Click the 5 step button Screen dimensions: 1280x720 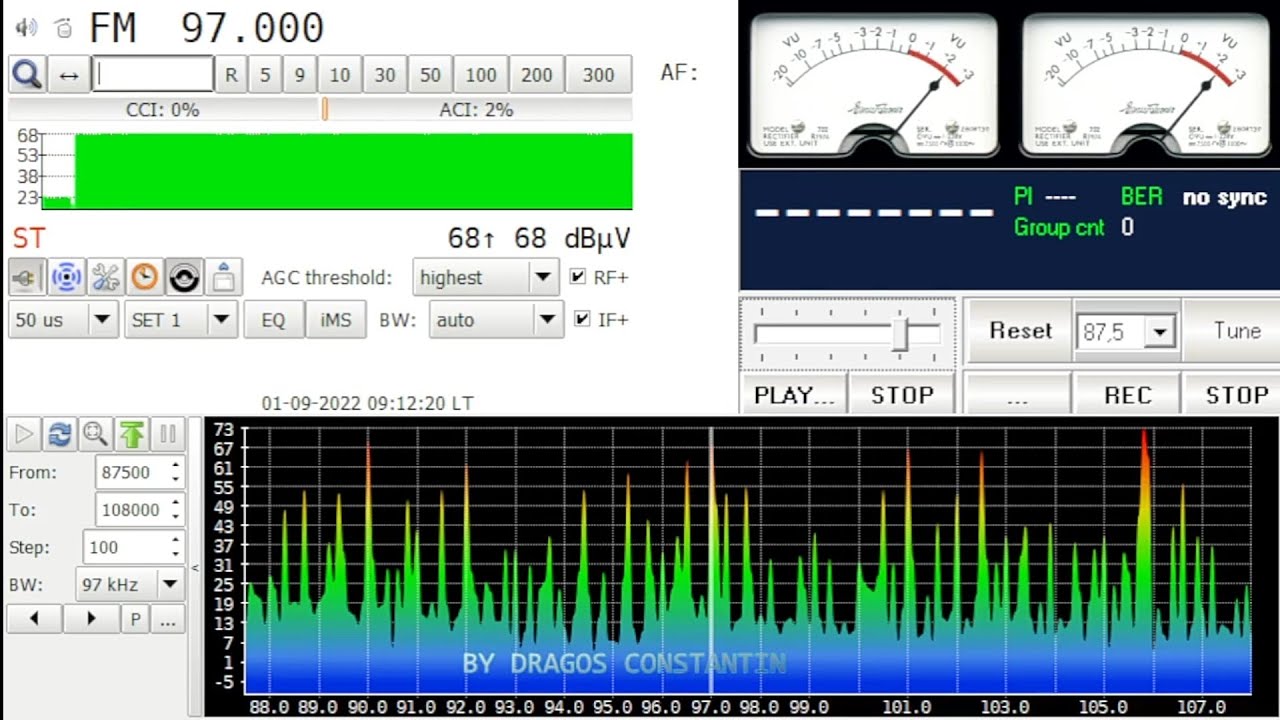[265, 75]
